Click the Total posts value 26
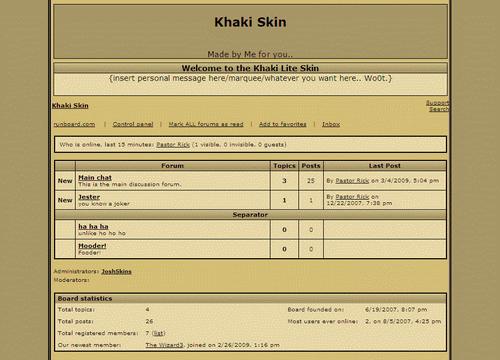This screenshot has height=360, width=500. coord(149,321)
